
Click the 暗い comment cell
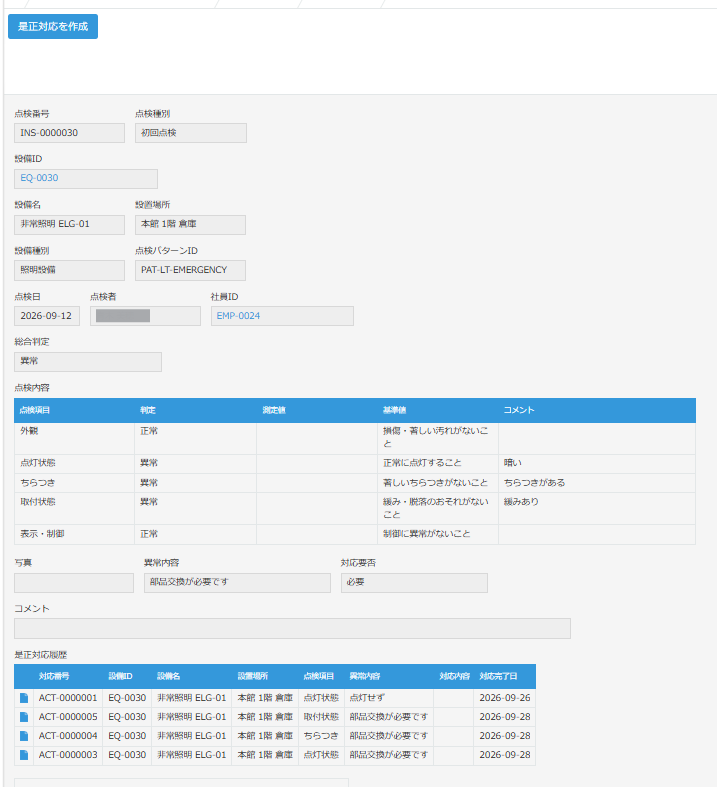pos(597,464)
